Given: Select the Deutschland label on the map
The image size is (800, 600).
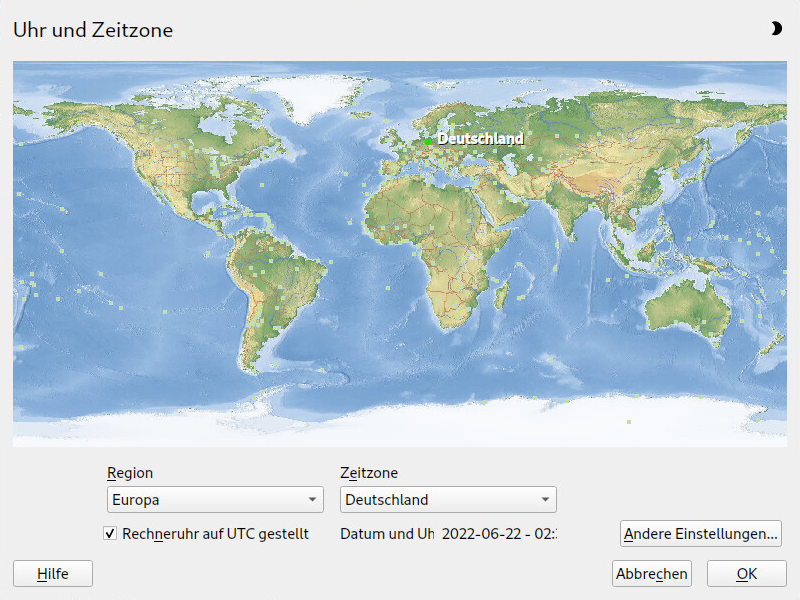Looking at the screenshot, I should 481,139.
